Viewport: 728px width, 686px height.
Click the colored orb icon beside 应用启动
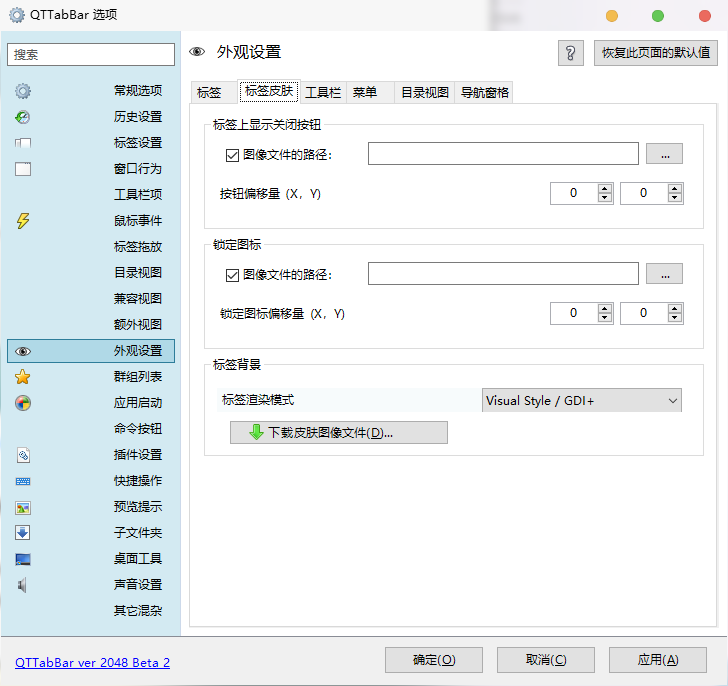point(23,403)
